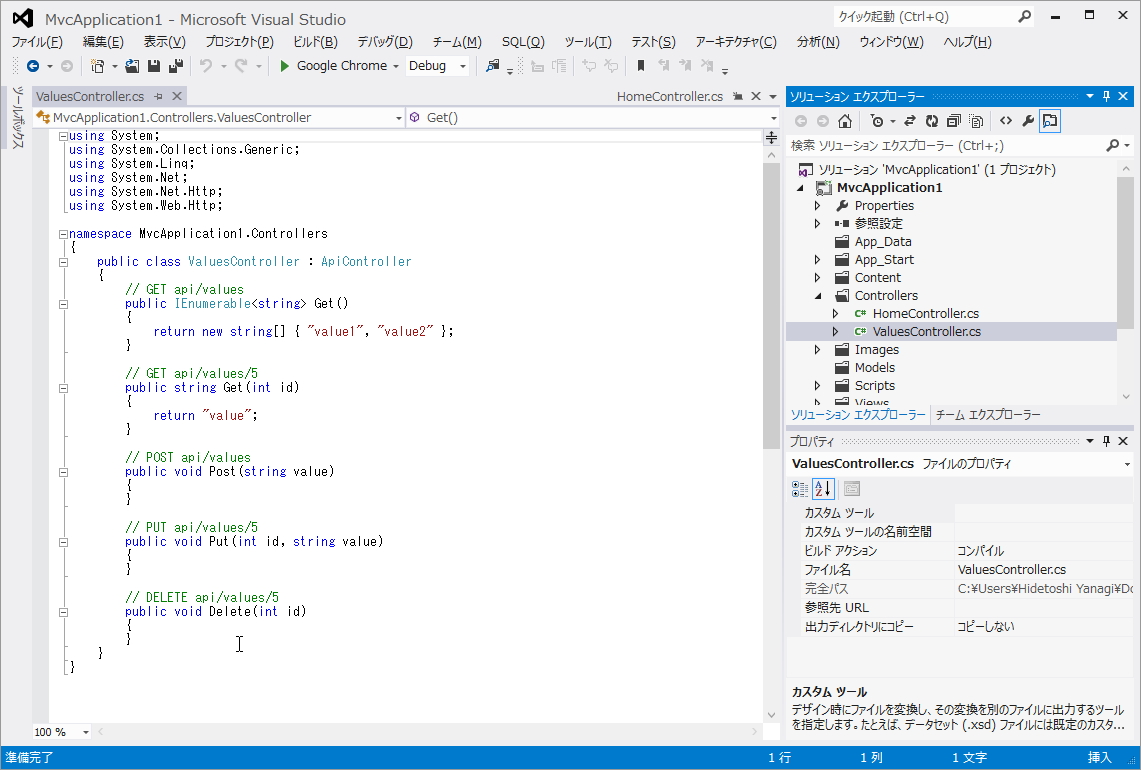Collapse the namespace MvcApplication1.Controllers outline block

pos(63,234)
